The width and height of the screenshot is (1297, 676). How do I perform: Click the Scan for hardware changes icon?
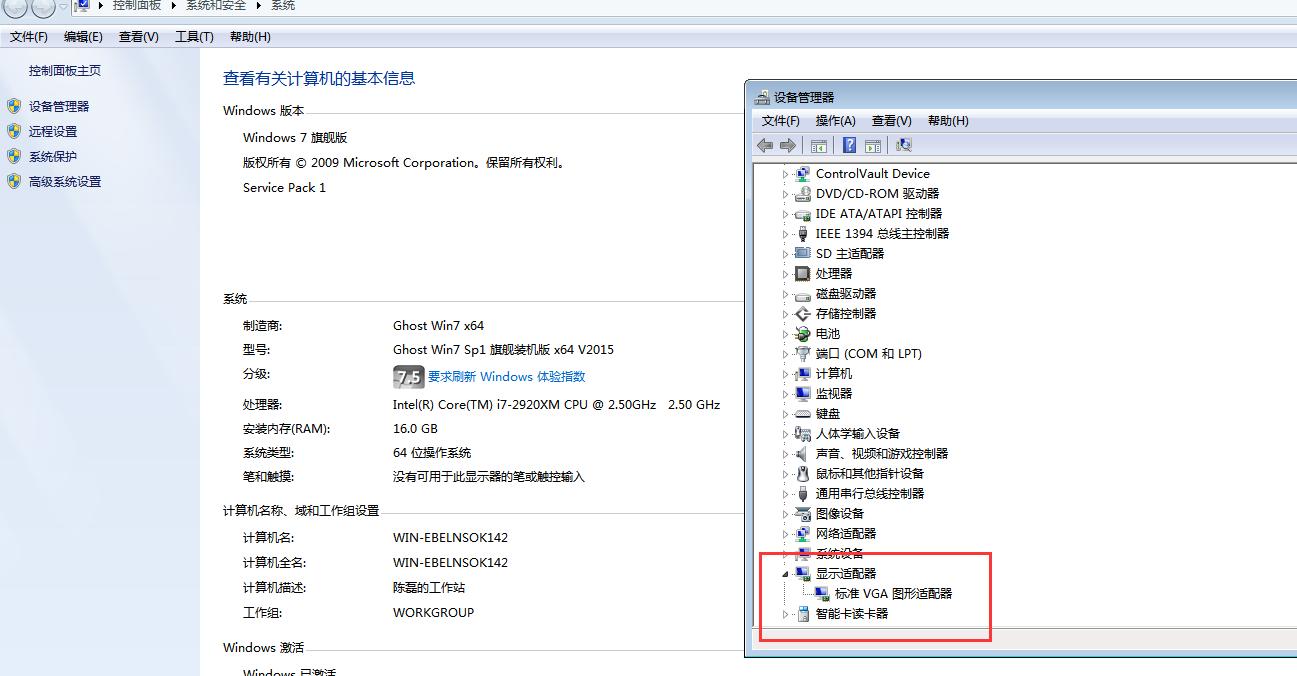coord(903,145)
